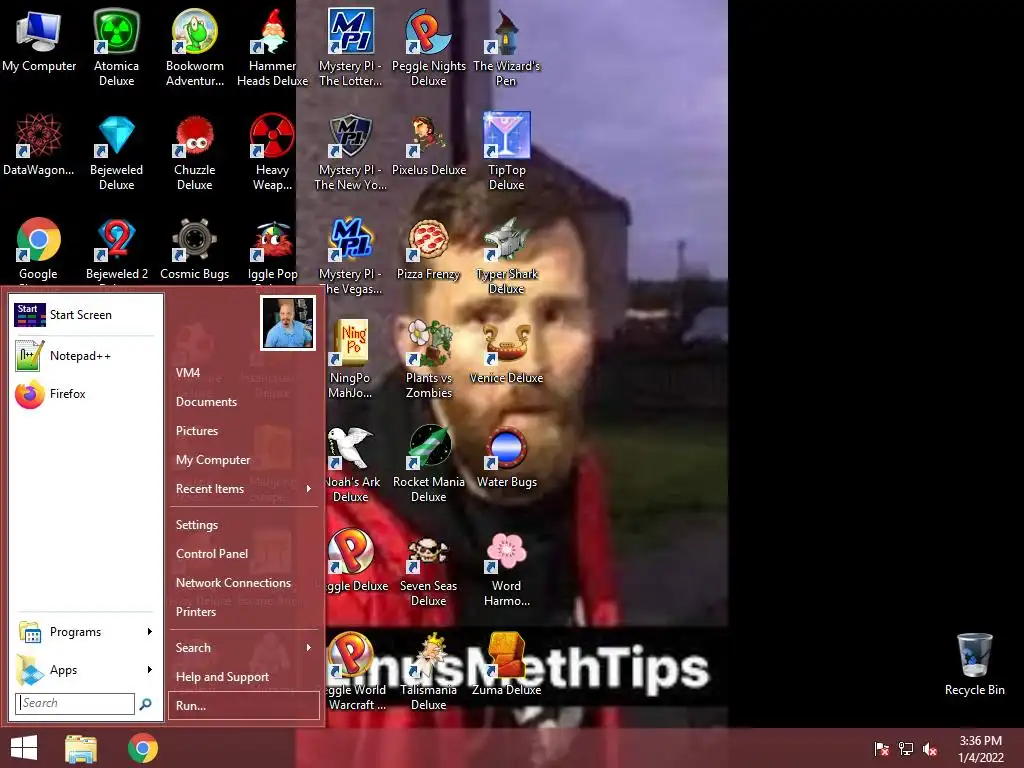
Task: Launch Firefox from Start menu
Action: point(86,394)
